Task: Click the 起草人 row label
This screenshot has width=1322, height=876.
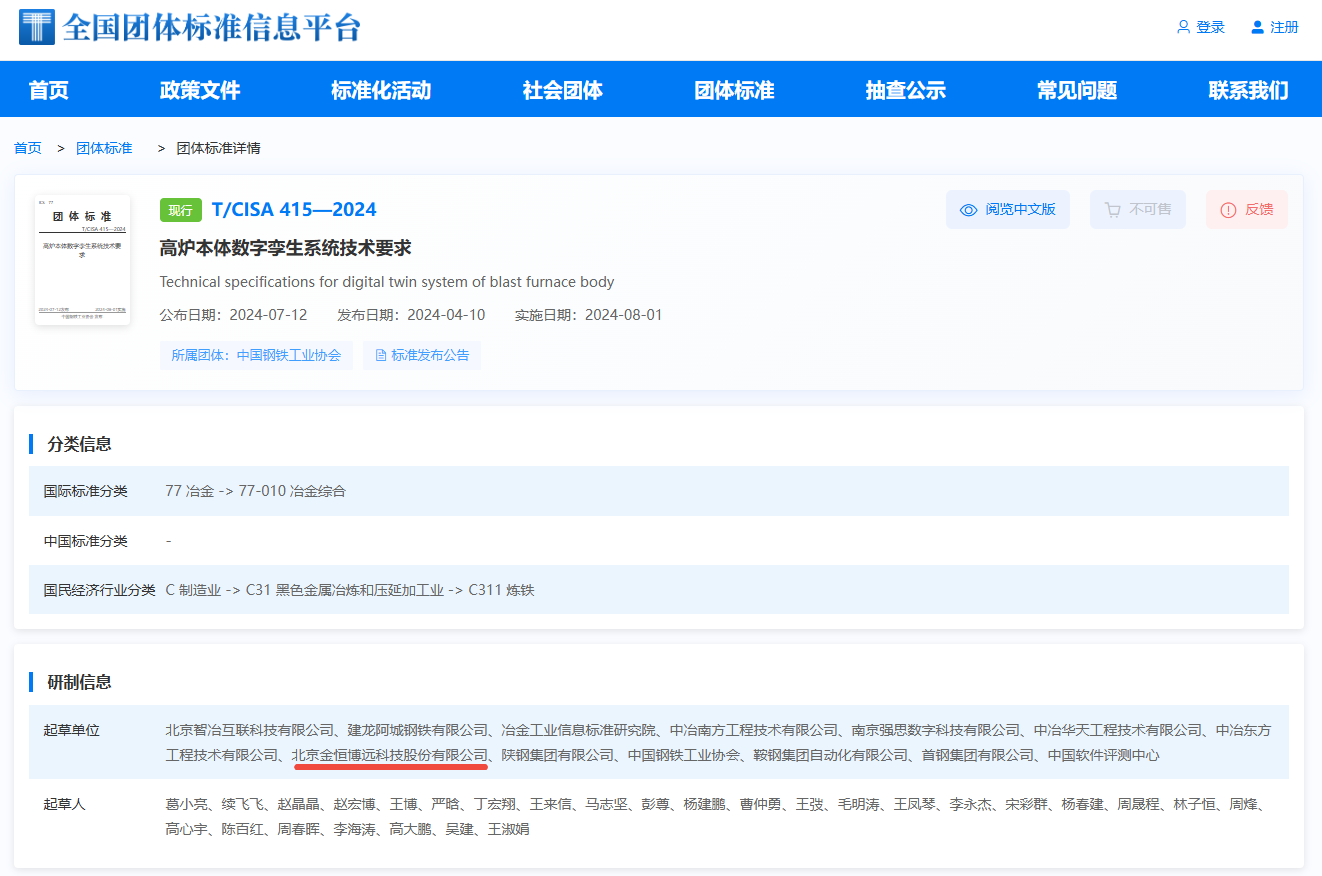Action: pyautogui.click(x=65, y=804)
